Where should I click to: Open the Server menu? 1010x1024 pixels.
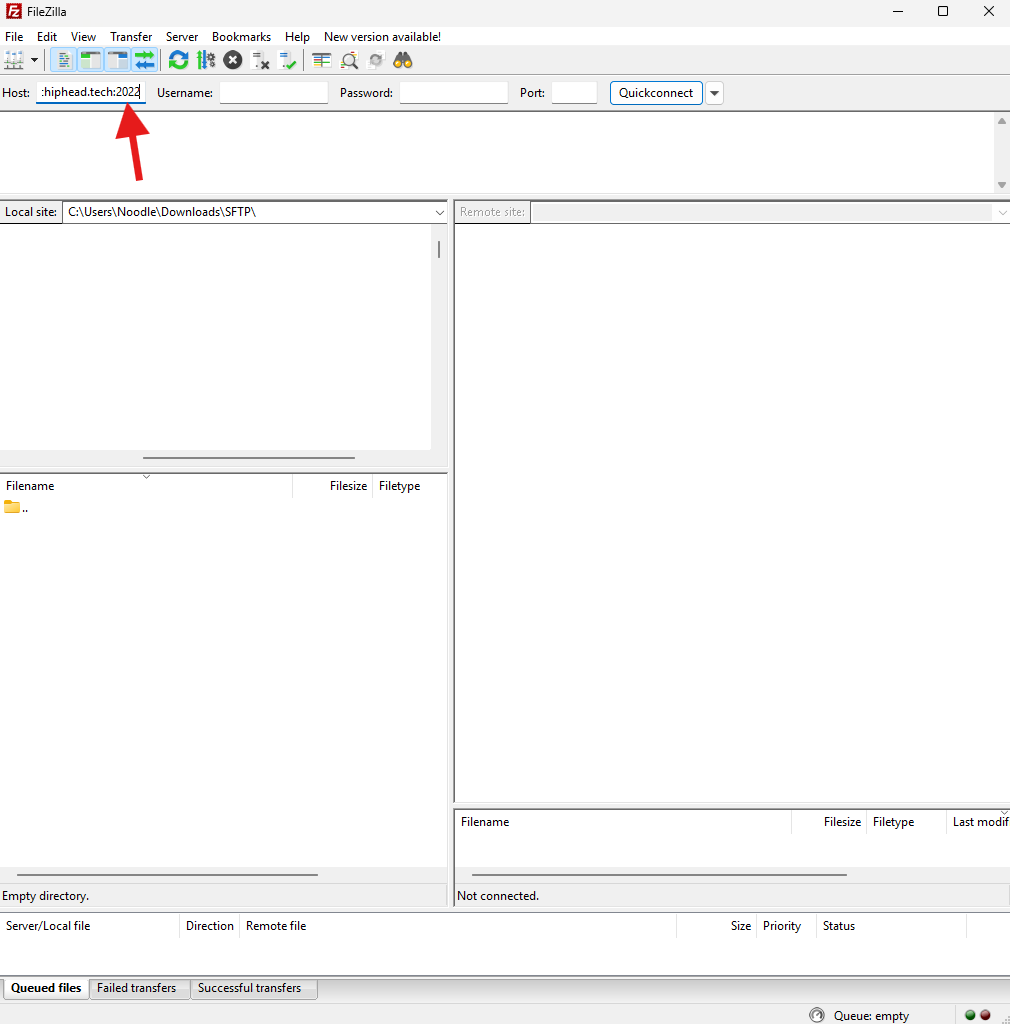(x=181, y=37)
